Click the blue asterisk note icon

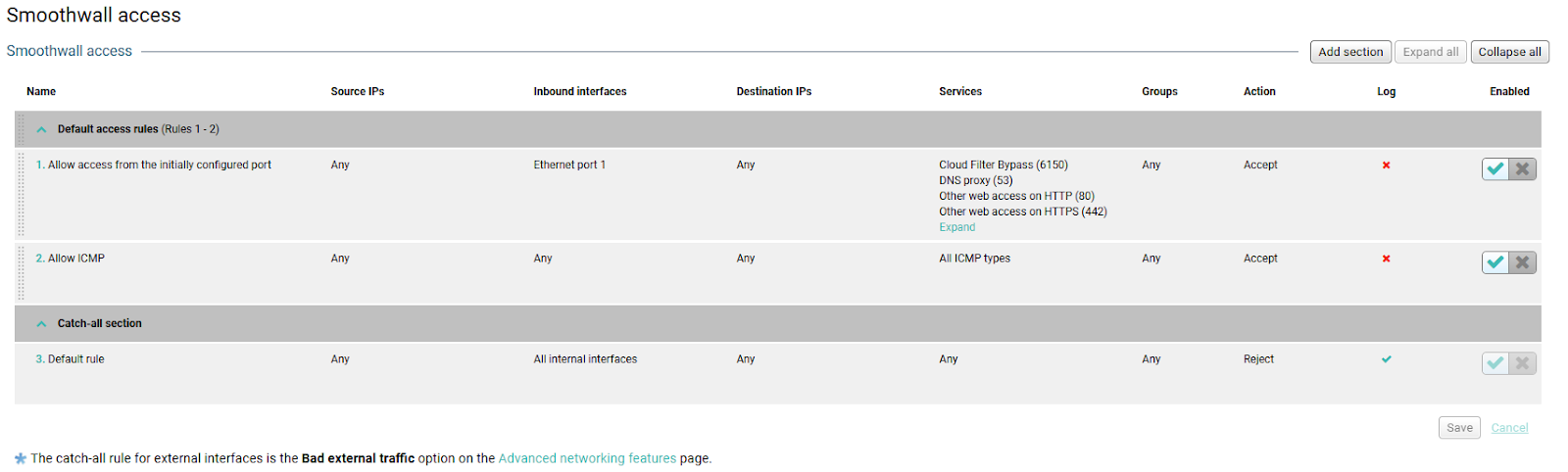click(x=21, y=458)
